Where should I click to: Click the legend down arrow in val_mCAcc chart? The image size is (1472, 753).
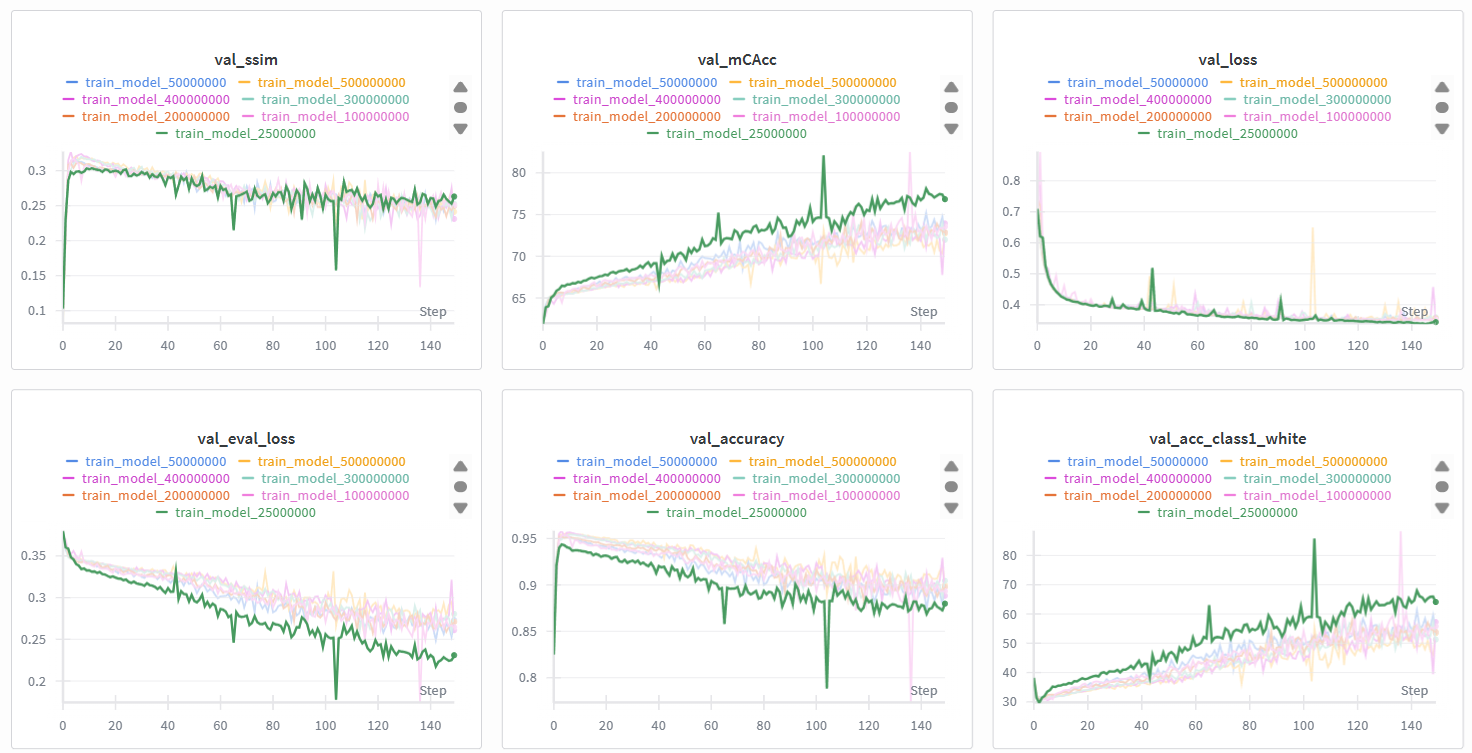click(x=951, y=128)
